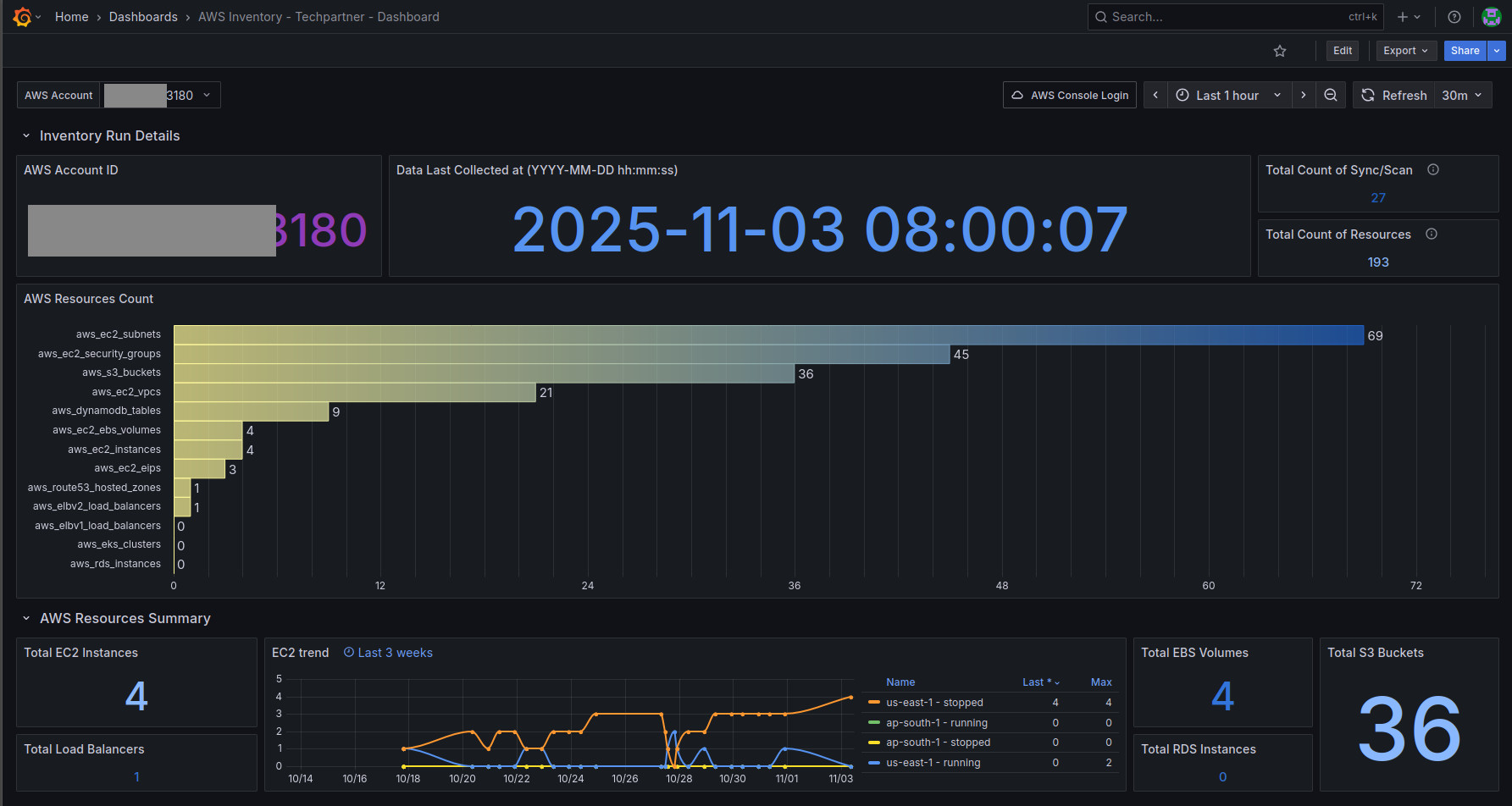Click the Edit dashboard button
The width and height of the screenshot is (1512, 806).
[1342, 51]
